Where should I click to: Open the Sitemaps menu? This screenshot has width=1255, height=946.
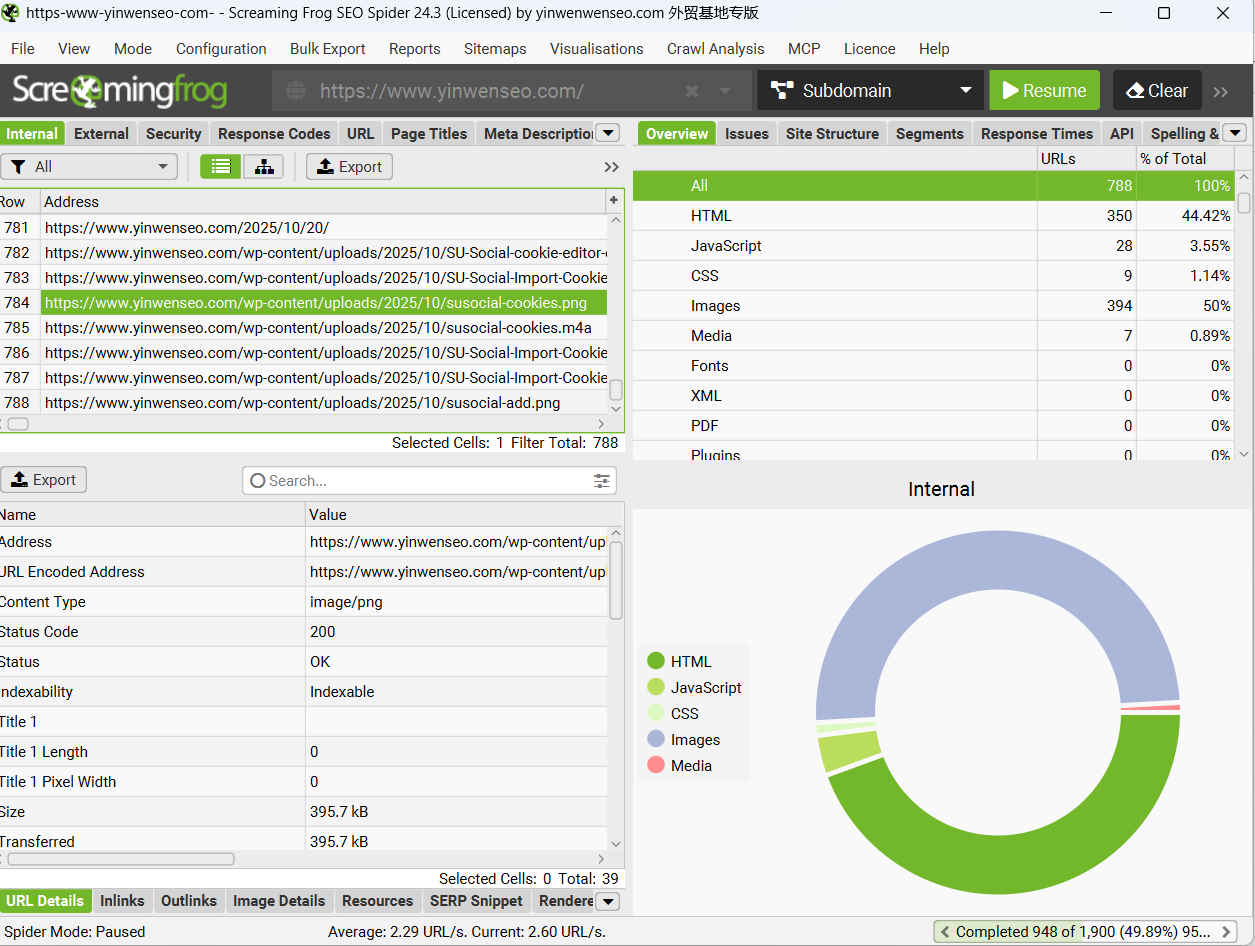point(495,49)
